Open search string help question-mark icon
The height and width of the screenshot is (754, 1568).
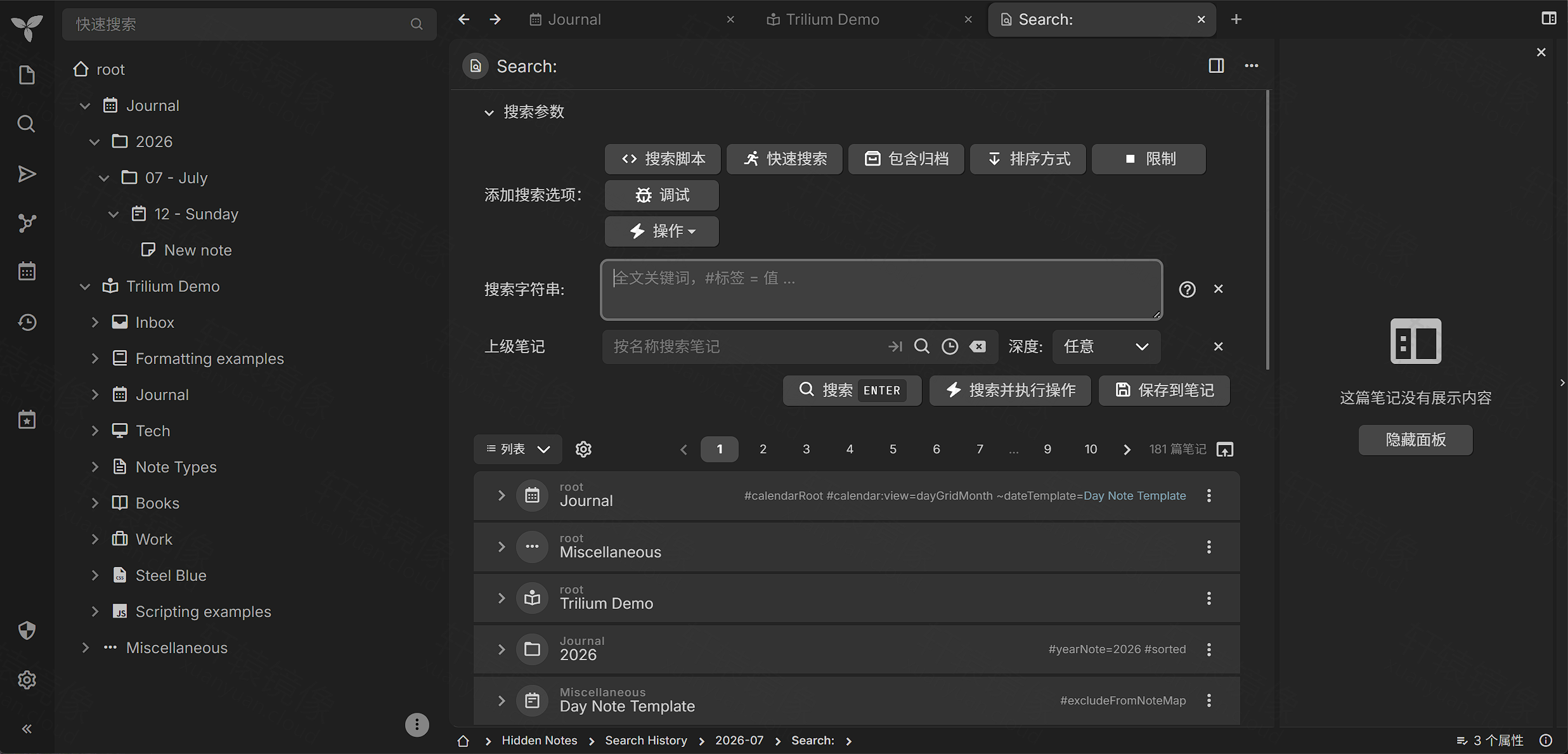[x=1187, y=289]
